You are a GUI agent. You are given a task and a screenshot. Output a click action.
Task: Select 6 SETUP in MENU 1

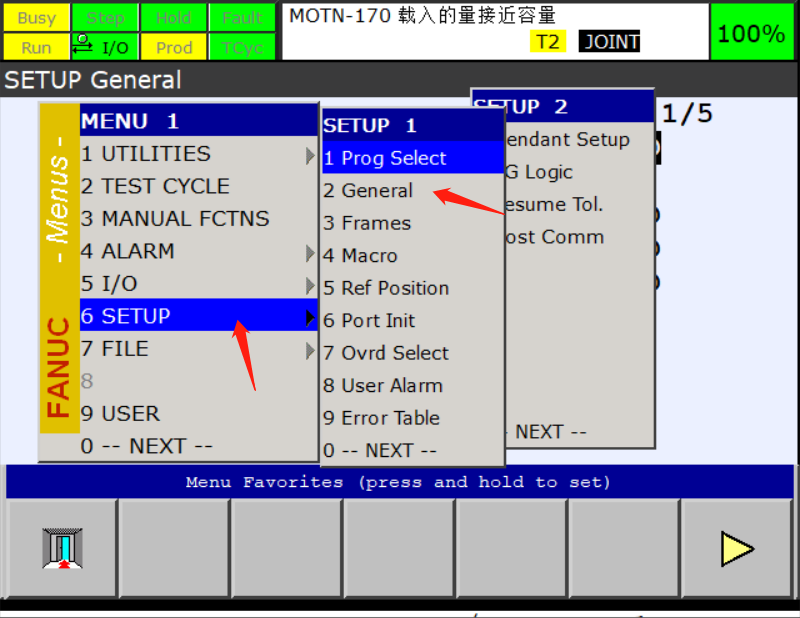pos(198,316)
